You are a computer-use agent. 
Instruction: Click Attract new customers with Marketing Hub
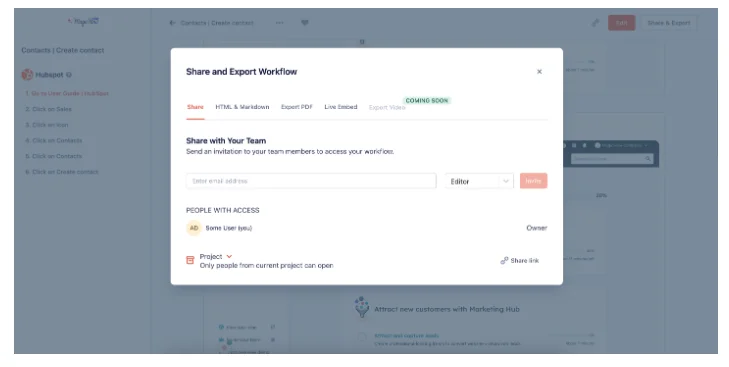(x=447, y=309)
